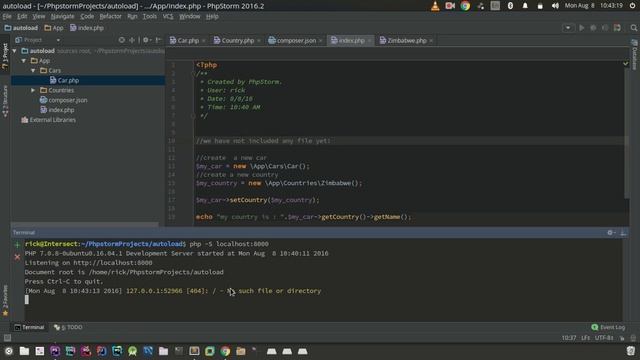Open the Event Log
Viewport: 640px width, 360px height.
[608, 327]
